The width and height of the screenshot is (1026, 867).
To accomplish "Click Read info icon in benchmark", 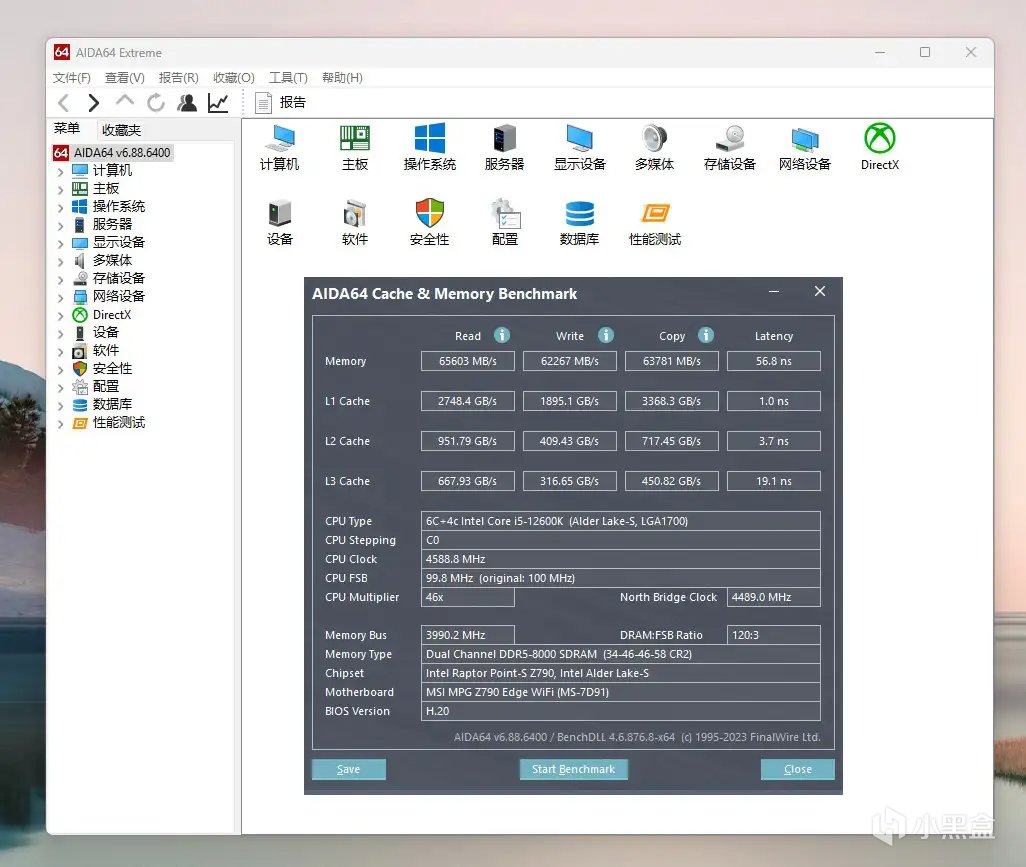I will click(x=502, y=335).
